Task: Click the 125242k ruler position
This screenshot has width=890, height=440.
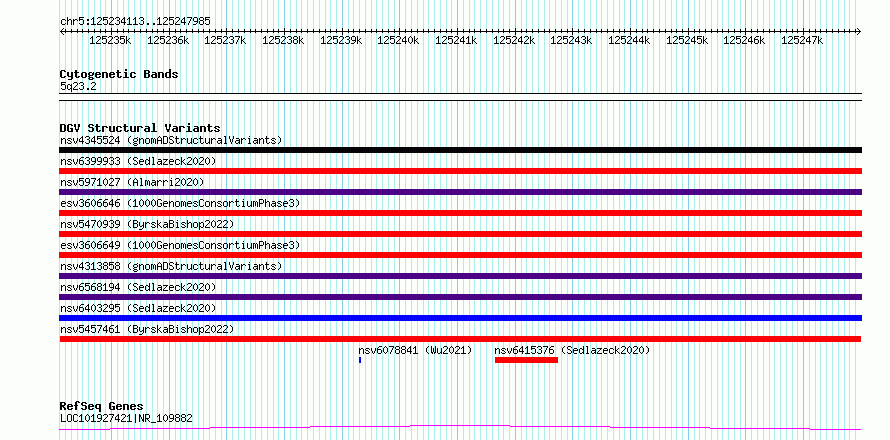Action: tap(514, 40)
